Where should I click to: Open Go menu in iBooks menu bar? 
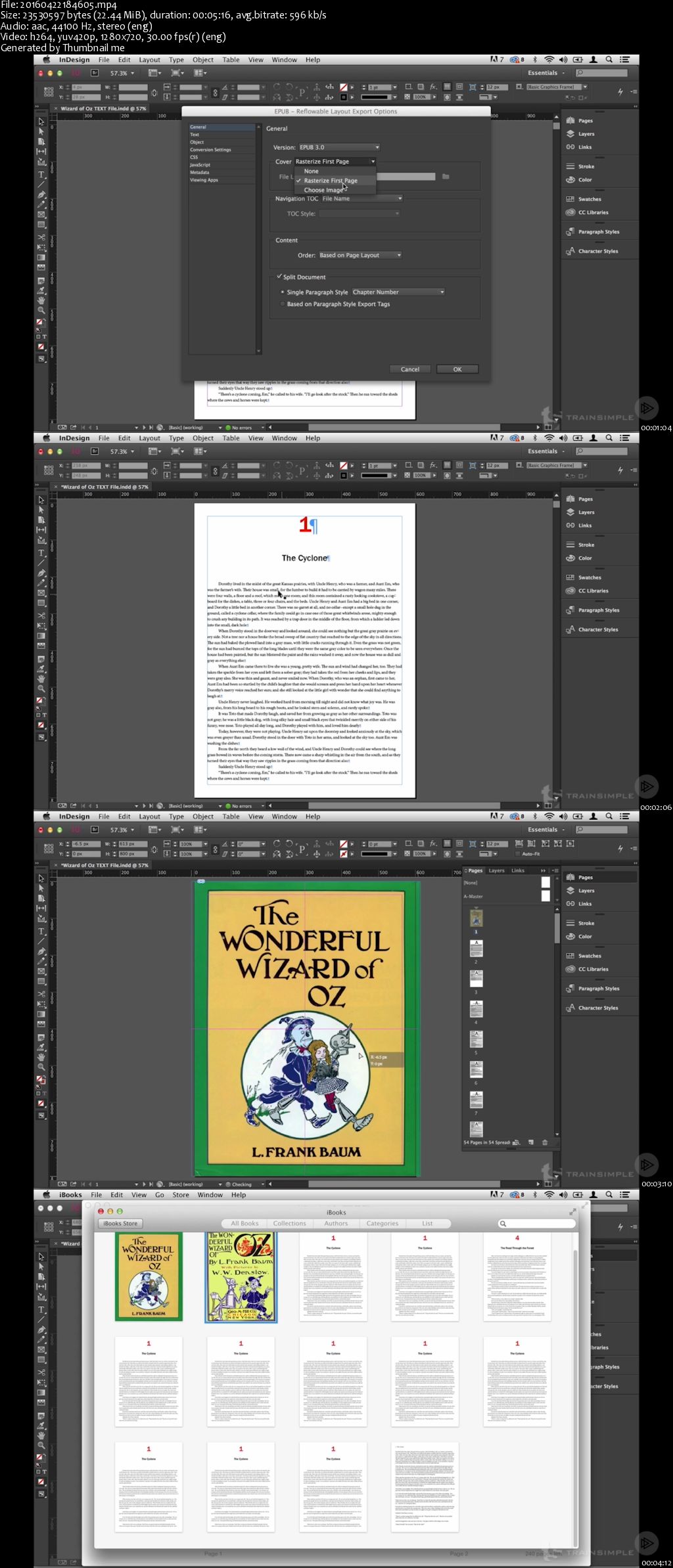tap(160, 1195)
